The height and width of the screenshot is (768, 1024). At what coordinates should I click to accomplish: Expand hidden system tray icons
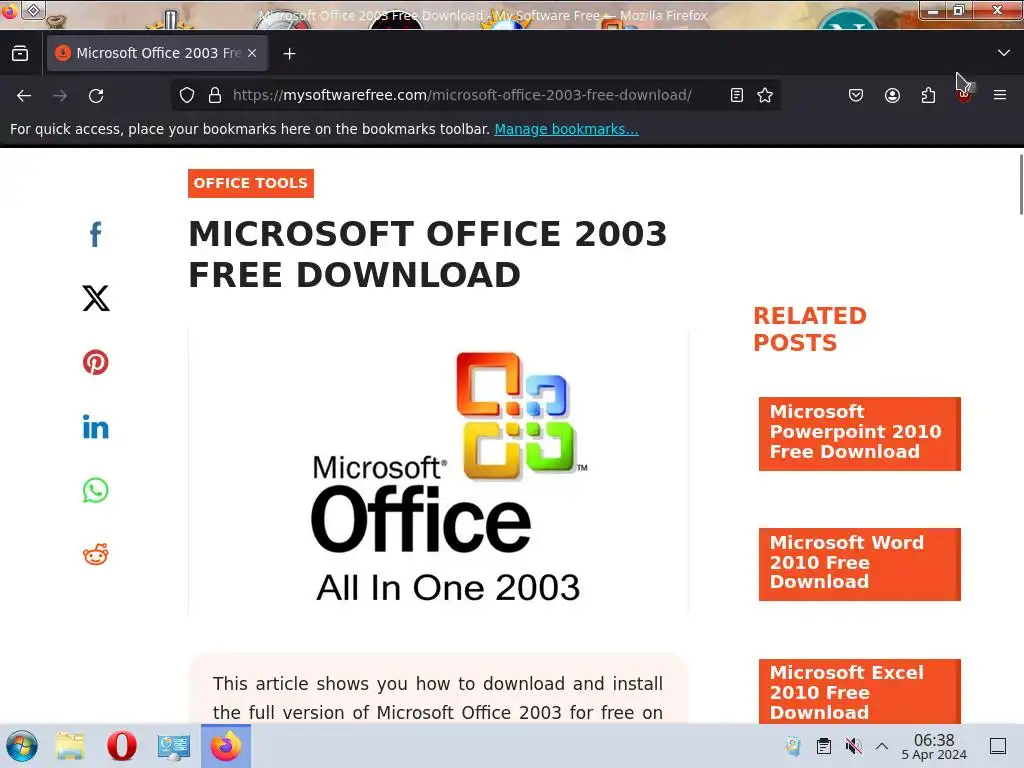point(882,746)
